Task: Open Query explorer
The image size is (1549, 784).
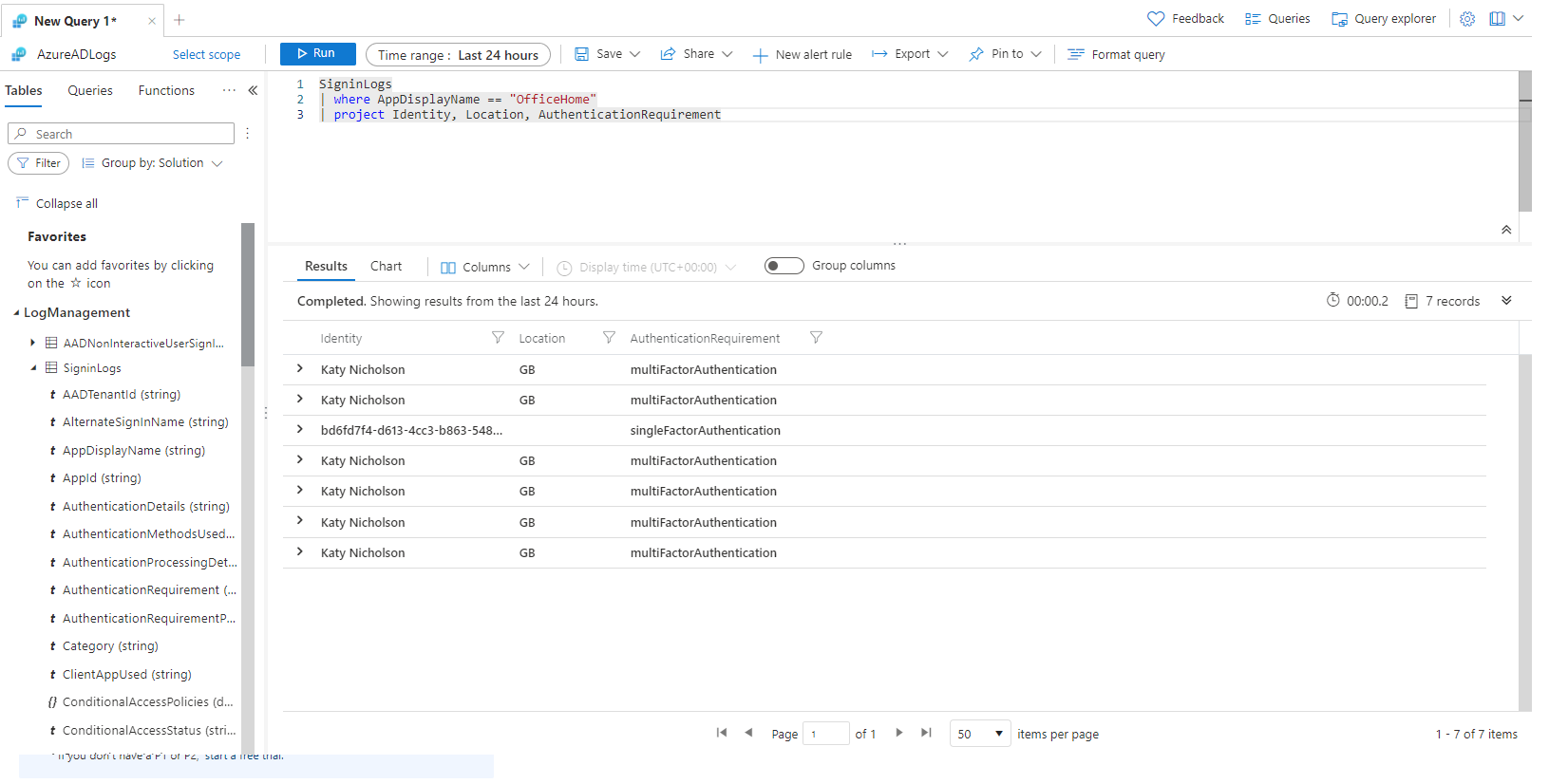Action: tap(1384, 19)
